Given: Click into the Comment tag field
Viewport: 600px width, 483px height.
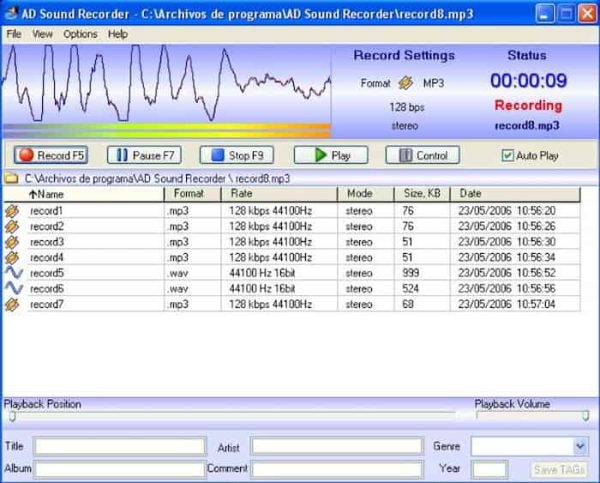Looking at the screenshot, I should (337, 469).
